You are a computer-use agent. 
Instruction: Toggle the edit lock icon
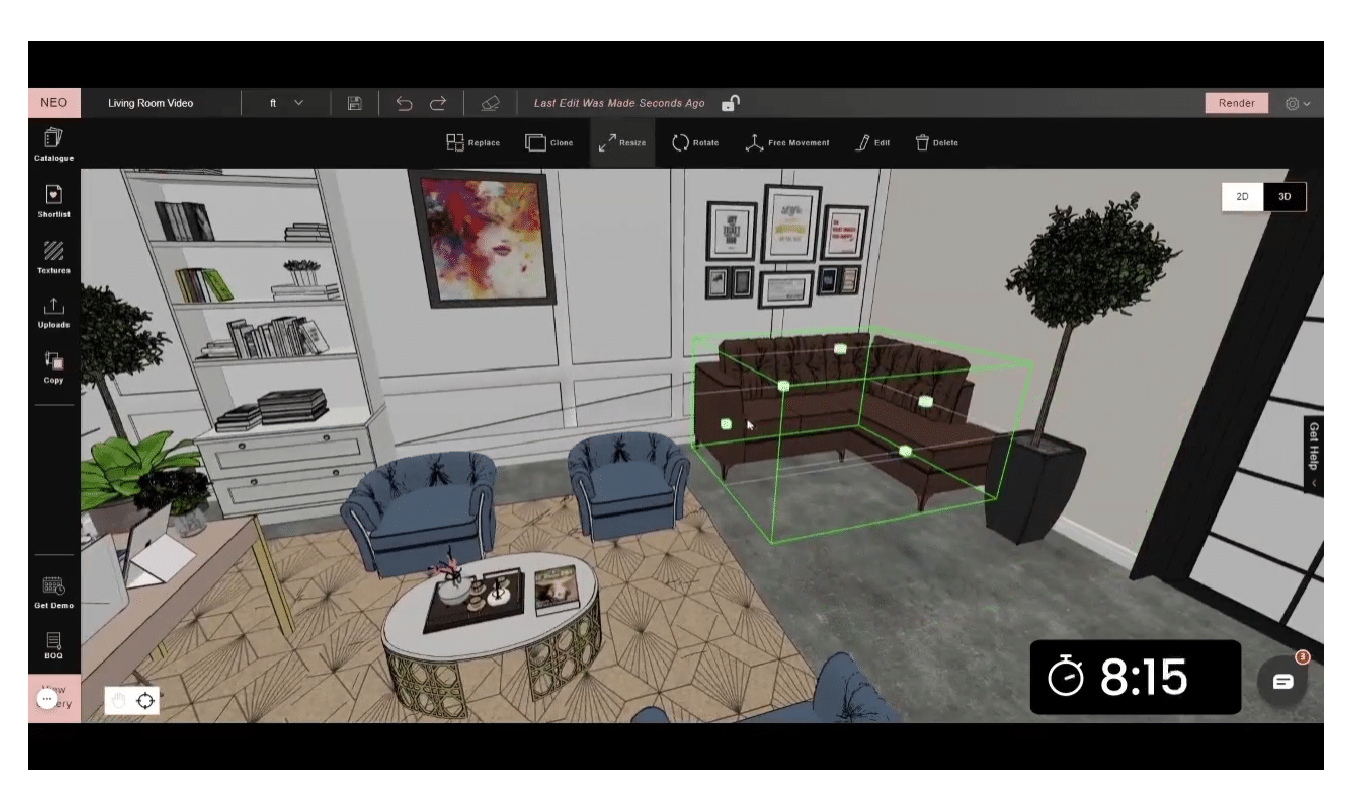click(x=731, y=102)
